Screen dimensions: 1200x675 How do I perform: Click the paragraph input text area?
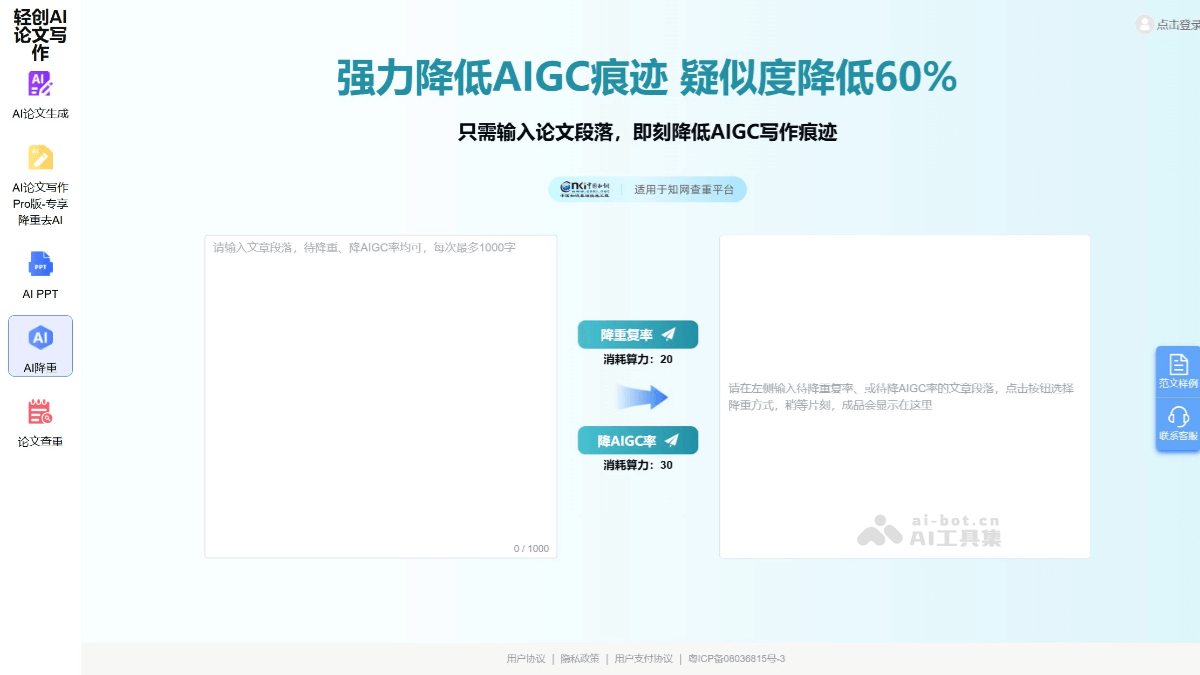tap(381, 395)
